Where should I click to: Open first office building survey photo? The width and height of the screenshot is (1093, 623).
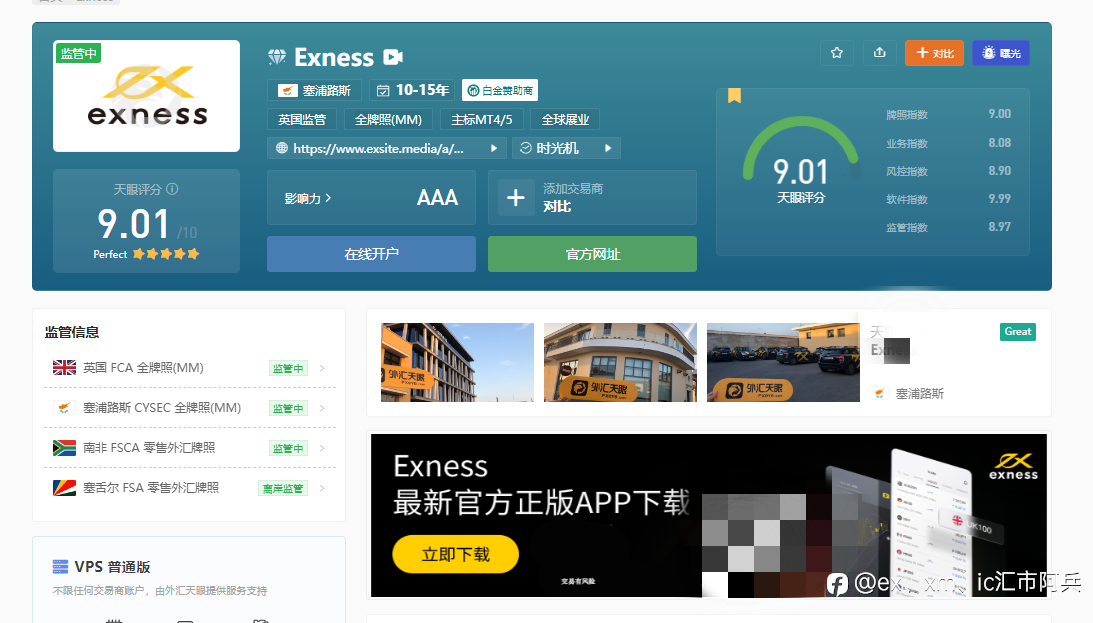[x=457, y=362]
